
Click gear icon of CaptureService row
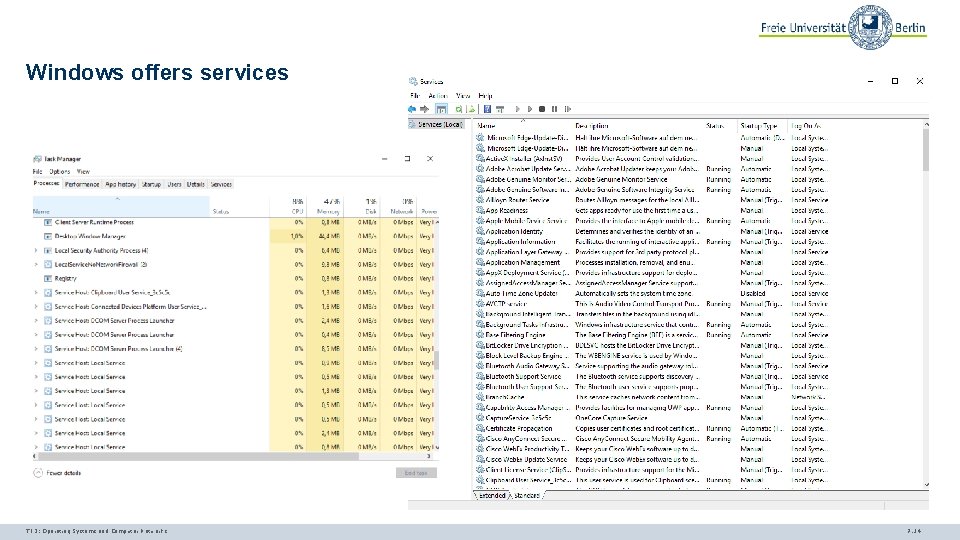(481, 418)
